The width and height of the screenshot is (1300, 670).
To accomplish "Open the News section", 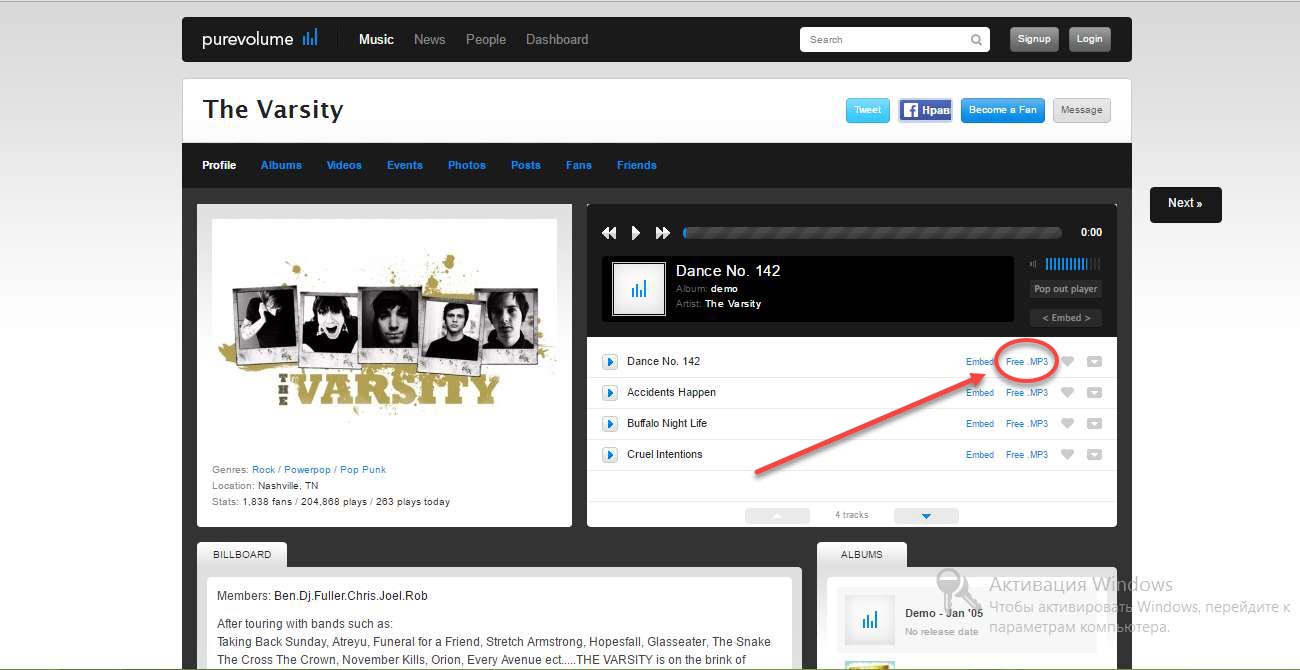I will tap(429, 40).
